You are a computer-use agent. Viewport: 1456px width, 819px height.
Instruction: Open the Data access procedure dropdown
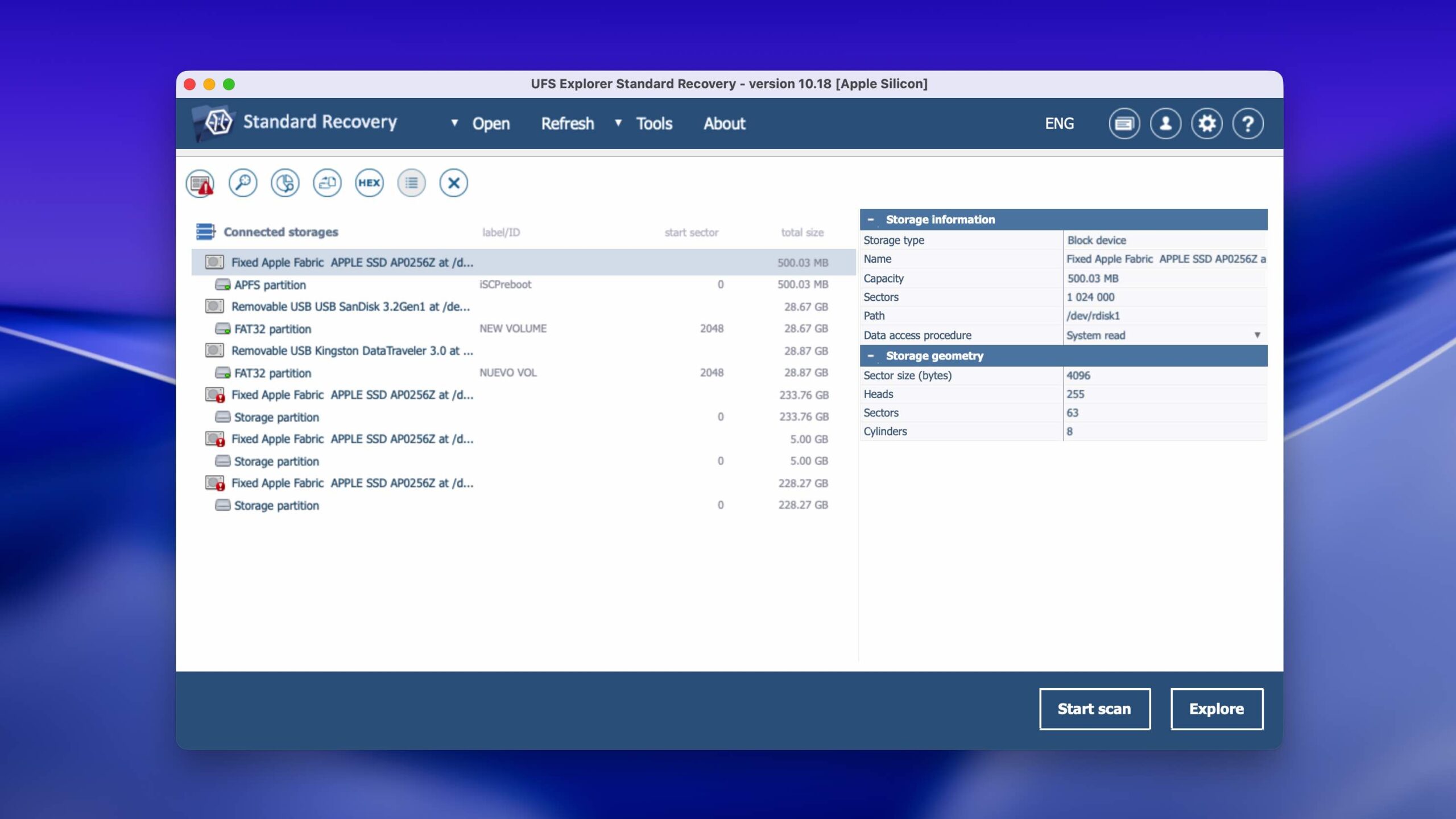click(x=1257, y=336)
